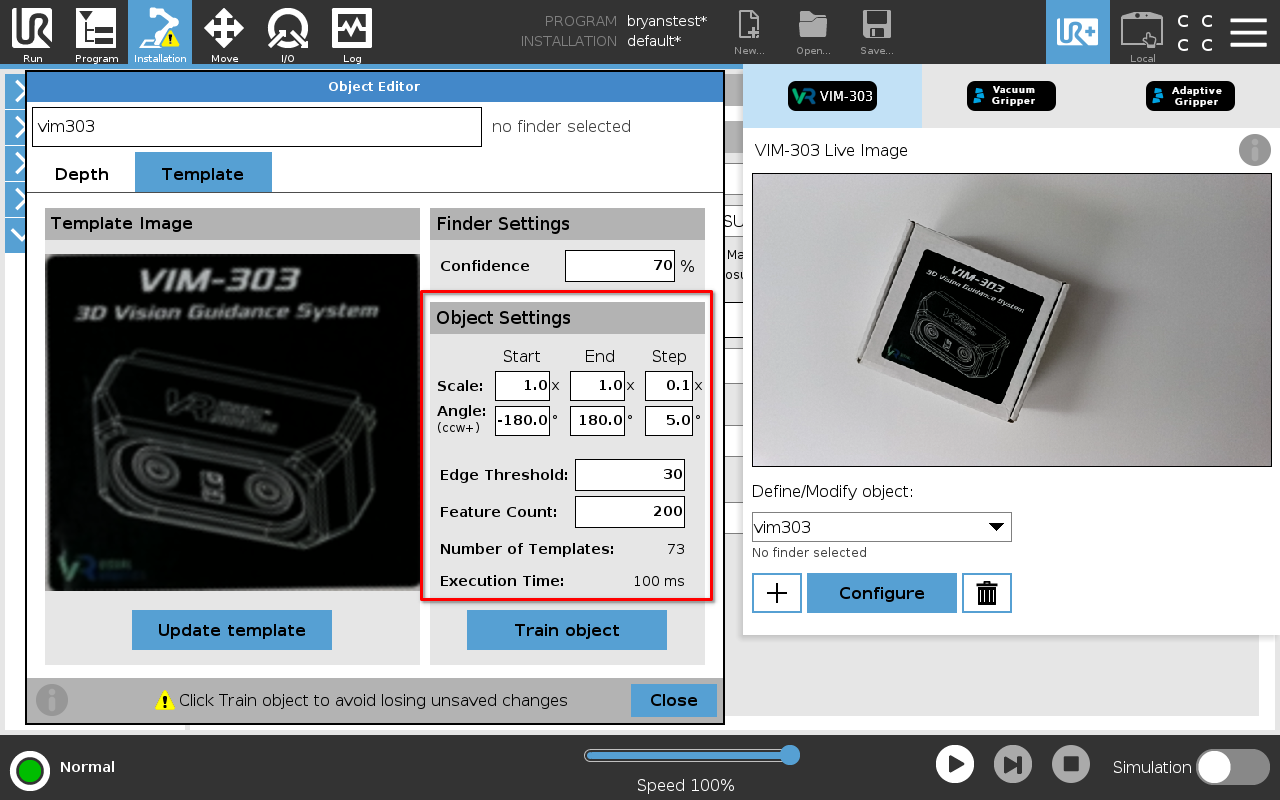Image resolution: width=1280 pixels, height=800 pixels.
Task: Click the object name field containing vim303
Action: click(257, 127)
